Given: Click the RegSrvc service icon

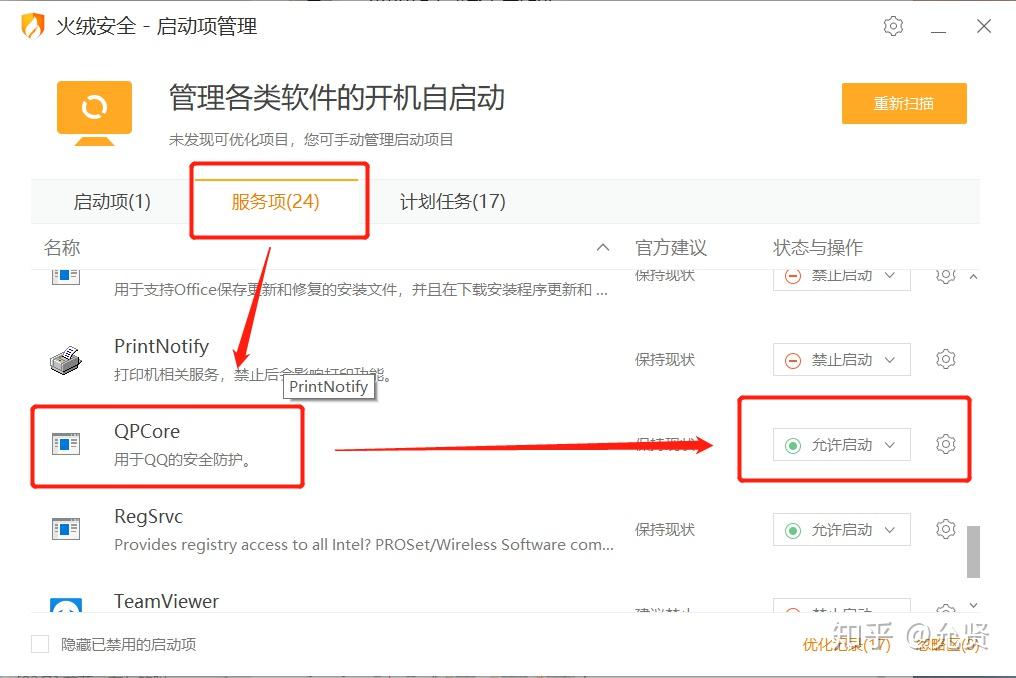Looking at the screenshot, I should (x=65, y=529).
